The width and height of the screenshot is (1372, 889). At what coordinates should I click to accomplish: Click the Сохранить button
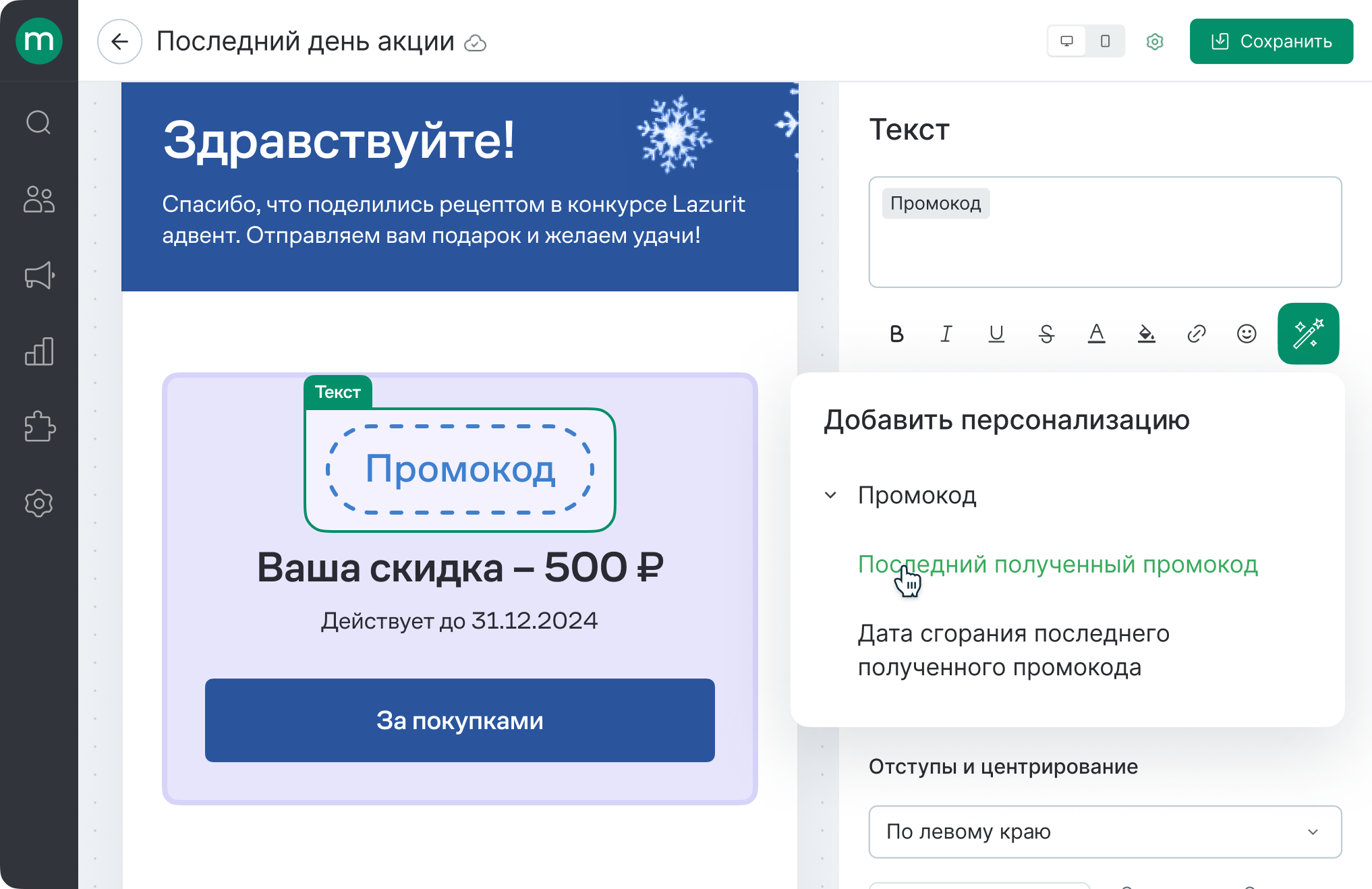pyautogui.click(x=1271, y=42)
